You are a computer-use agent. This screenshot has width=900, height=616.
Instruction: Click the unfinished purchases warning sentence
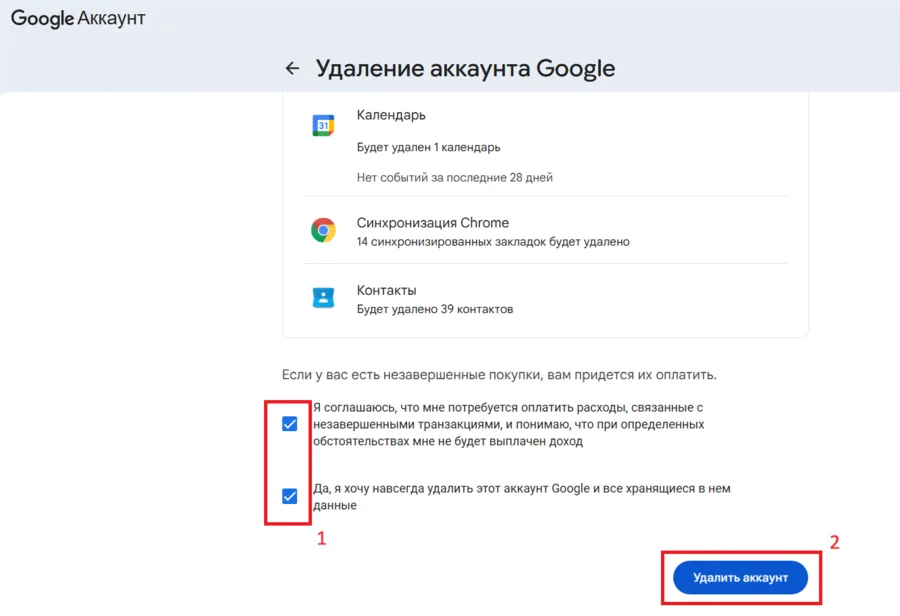[x=499, y=375]
